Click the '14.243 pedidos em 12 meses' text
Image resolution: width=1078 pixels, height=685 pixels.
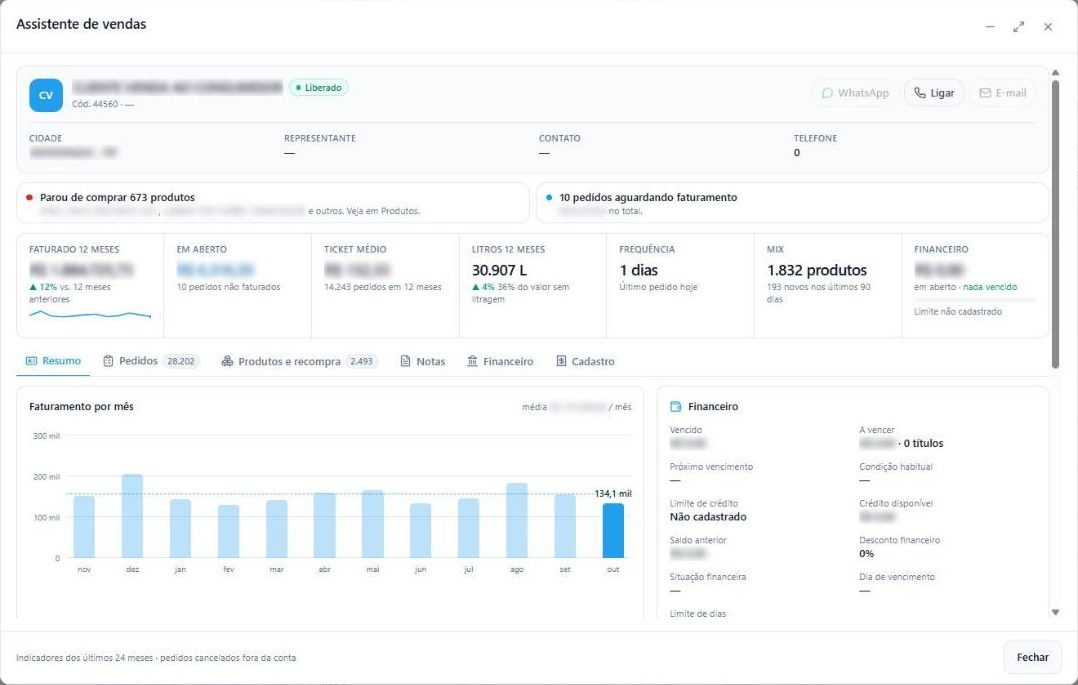pyautogui.click(x=383, y=287)
